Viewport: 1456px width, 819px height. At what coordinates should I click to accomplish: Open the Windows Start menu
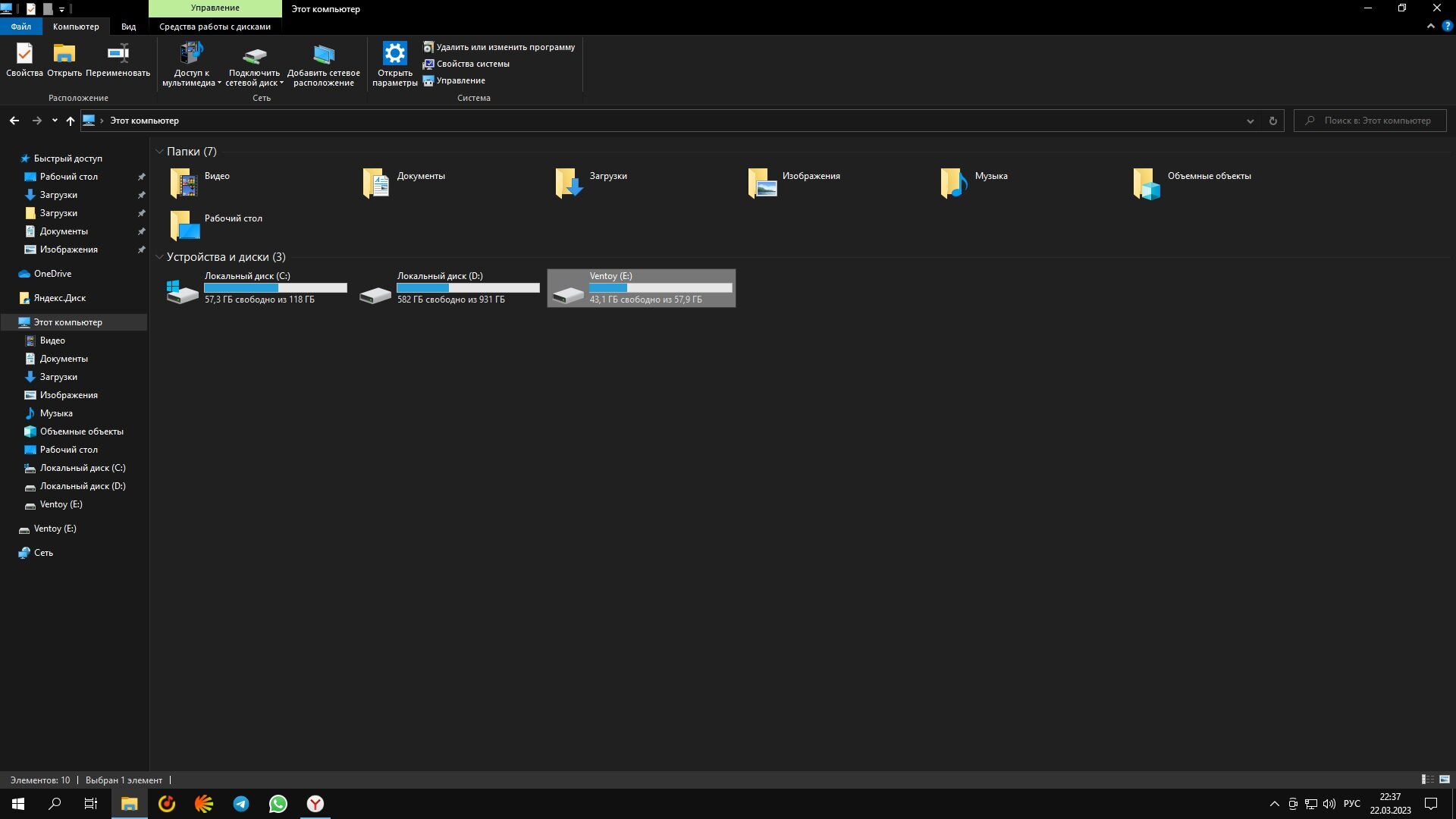click(18, 804)
